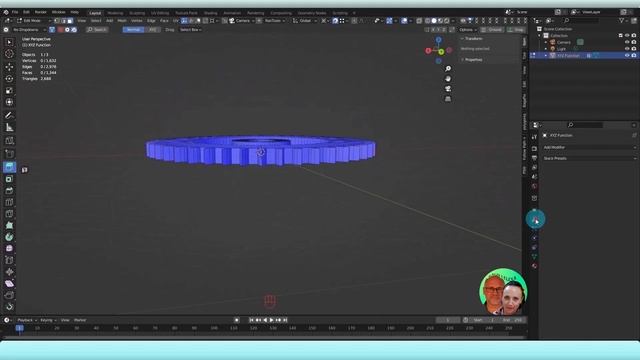Switch to the Shading workspace tab

[211, 13]
